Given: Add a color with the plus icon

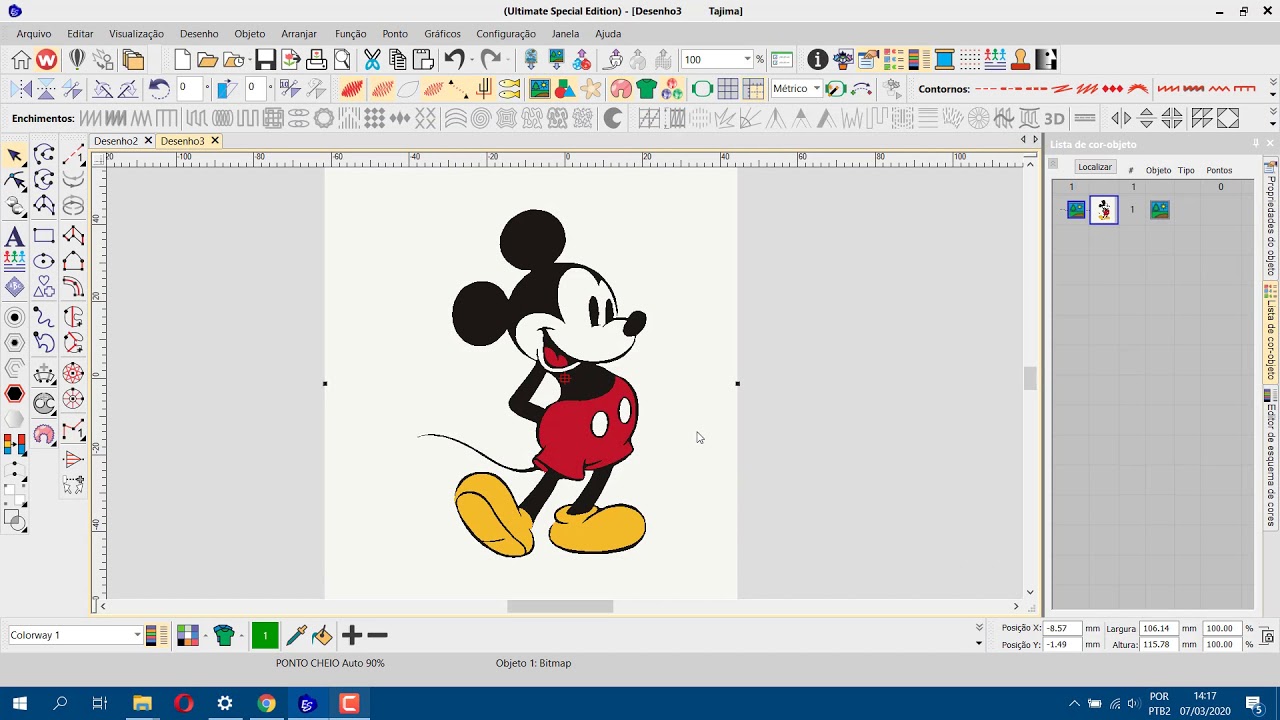Looking at the screenshot, I should [x=351, y=635].
